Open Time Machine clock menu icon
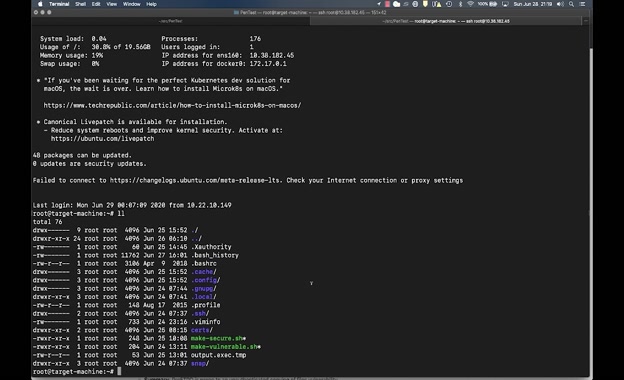The height and width of the screenshot is (380, 624). 449,4
